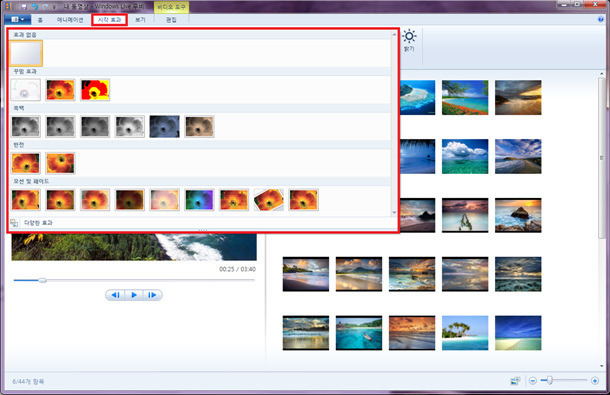
Task: Apply the blue-tinted cyan tone effect
Action: [x=165, y=126]
